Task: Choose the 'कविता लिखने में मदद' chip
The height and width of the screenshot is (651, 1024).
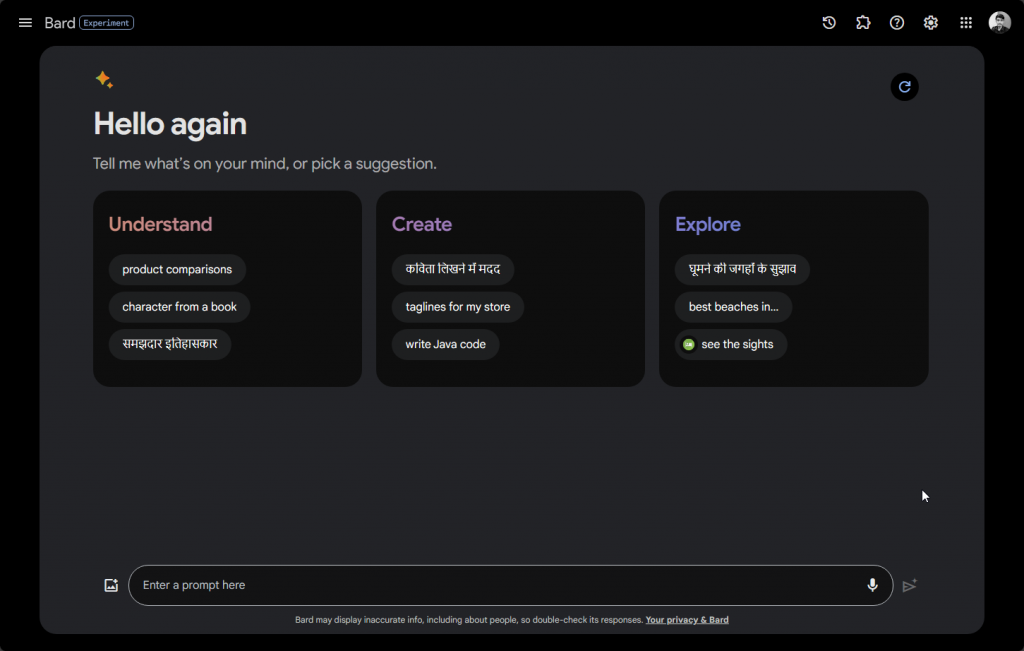Action: tap(453, 270)
